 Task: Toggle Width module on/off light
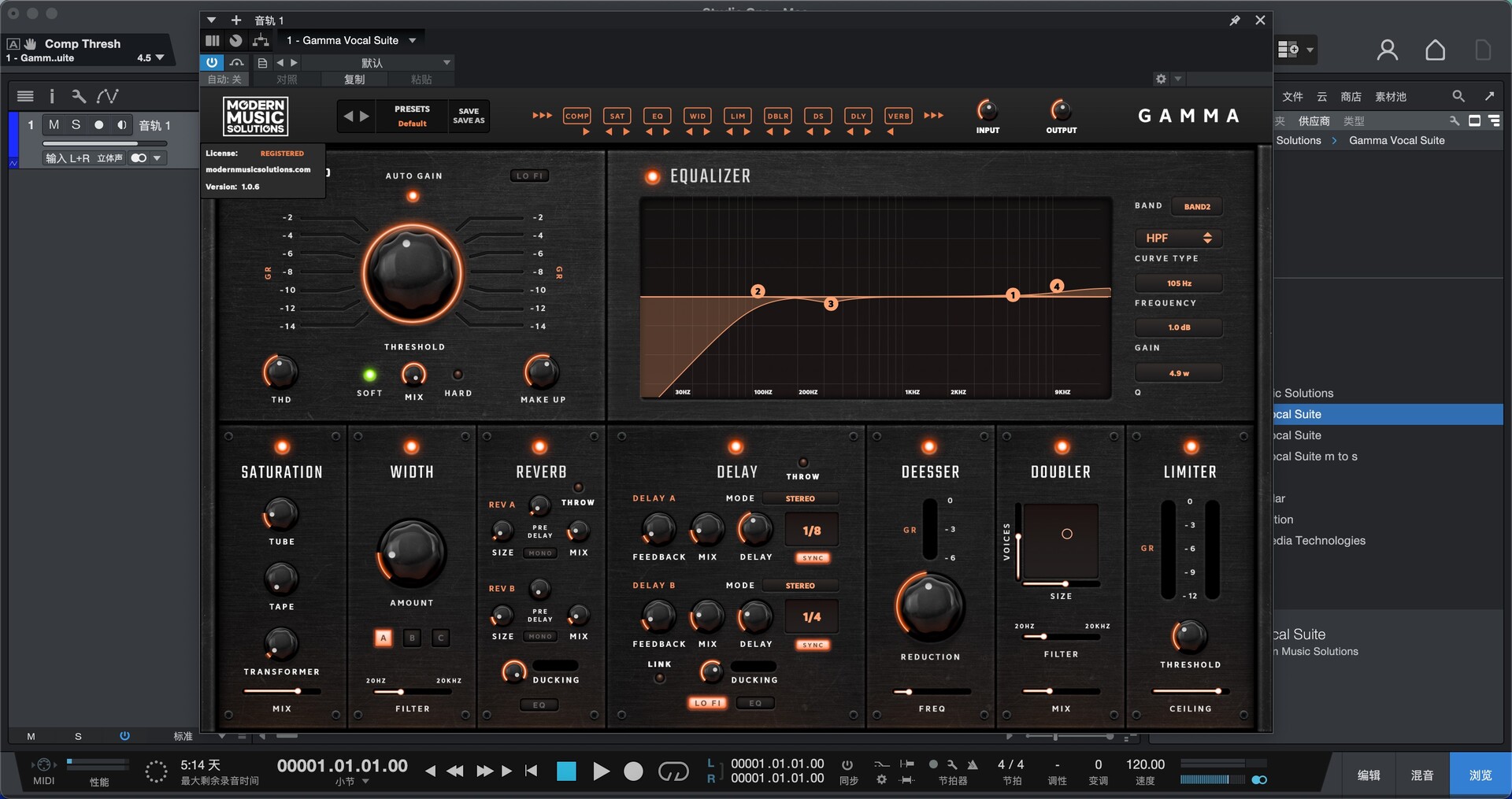411,447
